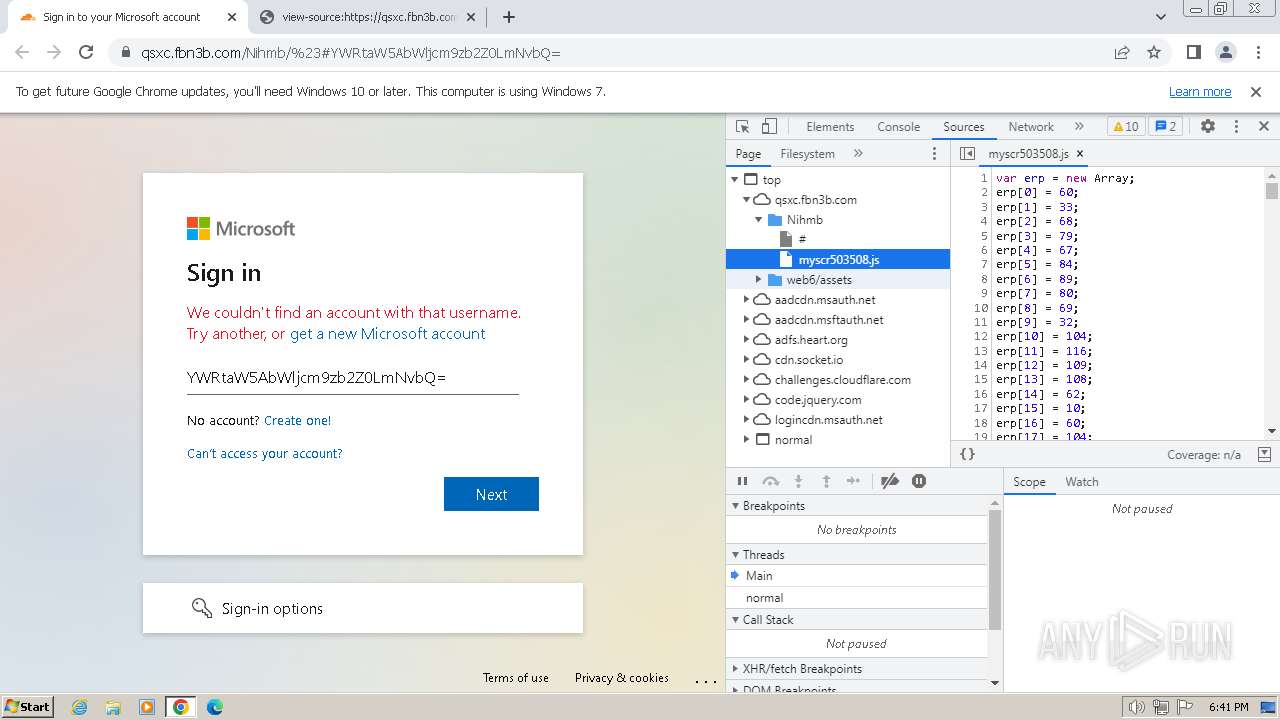Switch to DevTools Console tab
This screenshot has width=1280, height=720.
click(x=898, y=127)
